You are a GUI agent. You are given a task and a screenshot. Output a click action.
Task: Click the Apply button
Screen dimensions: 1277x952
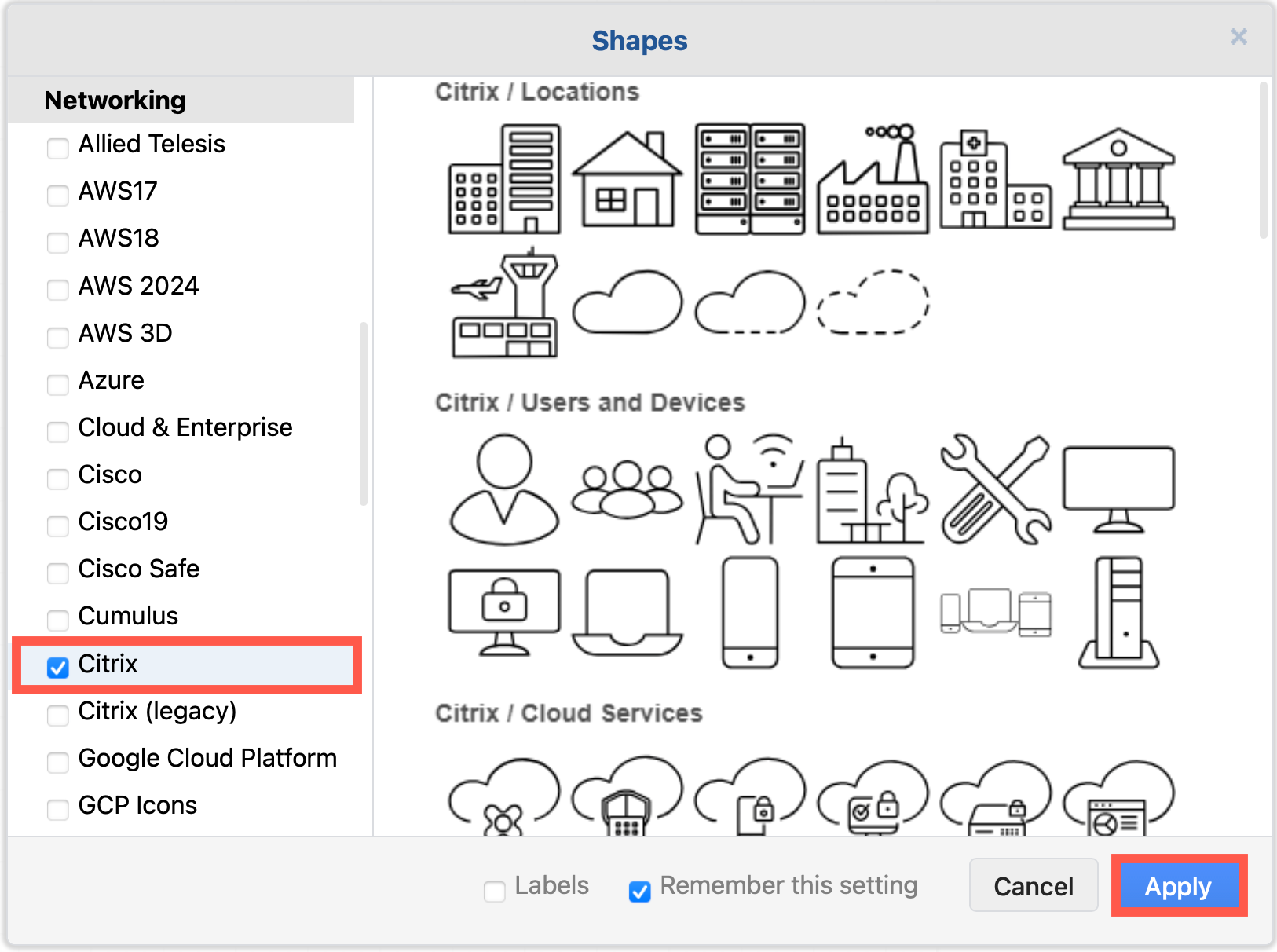[1178, 886]
